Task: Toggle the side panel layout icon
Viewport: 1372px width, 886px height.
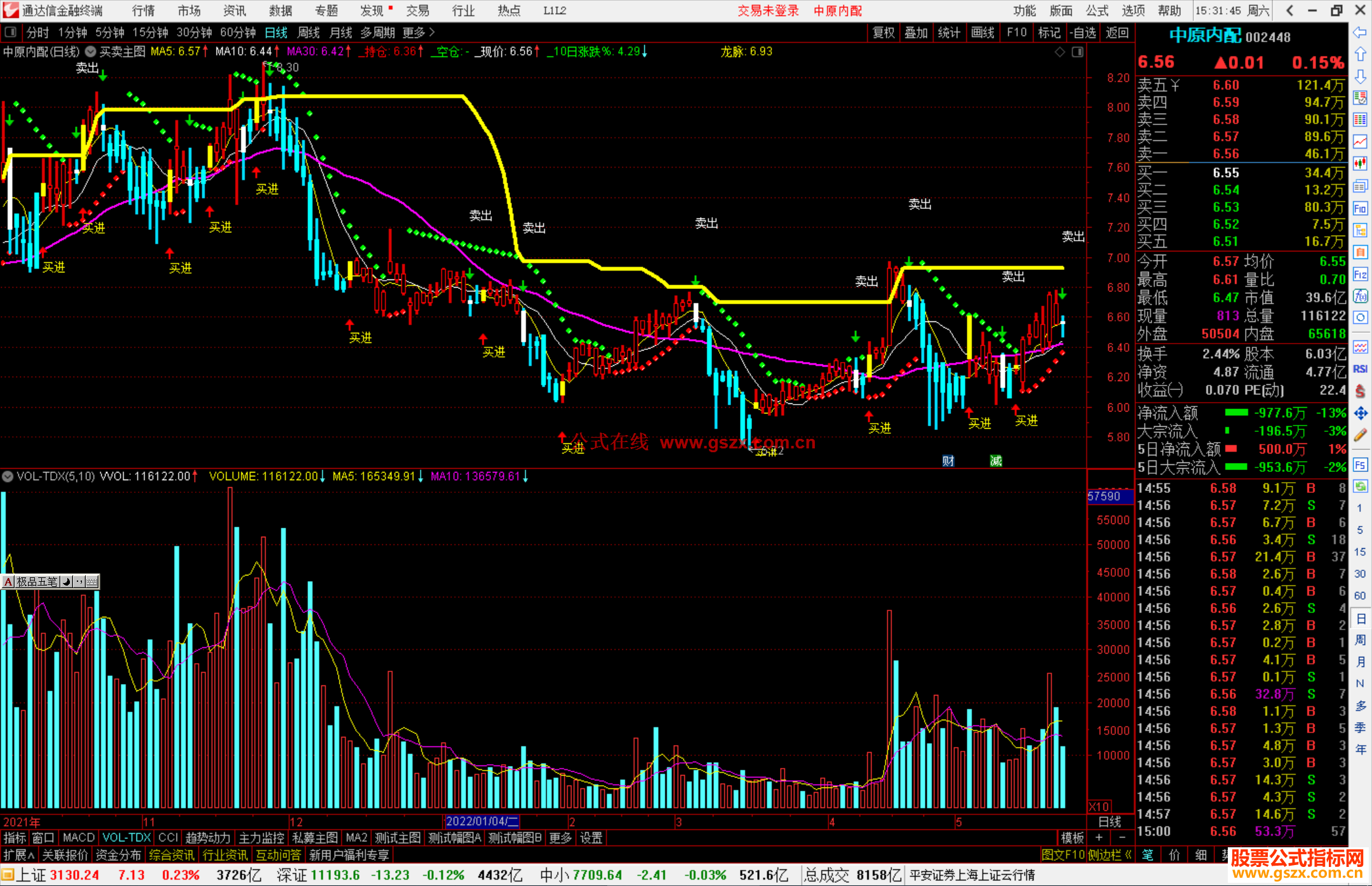Action: (1077, 52)
